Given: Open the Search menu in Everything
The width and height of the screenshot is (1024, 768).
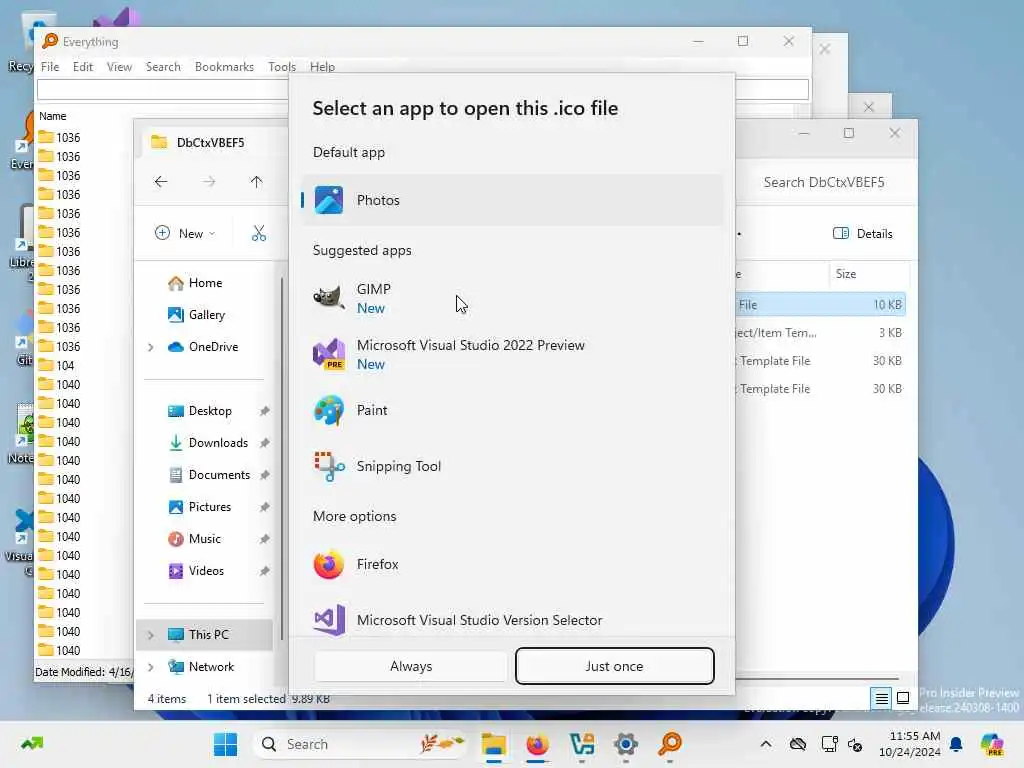Looking at the screenshot, I should pyautogui.click(x=163, y=67).
